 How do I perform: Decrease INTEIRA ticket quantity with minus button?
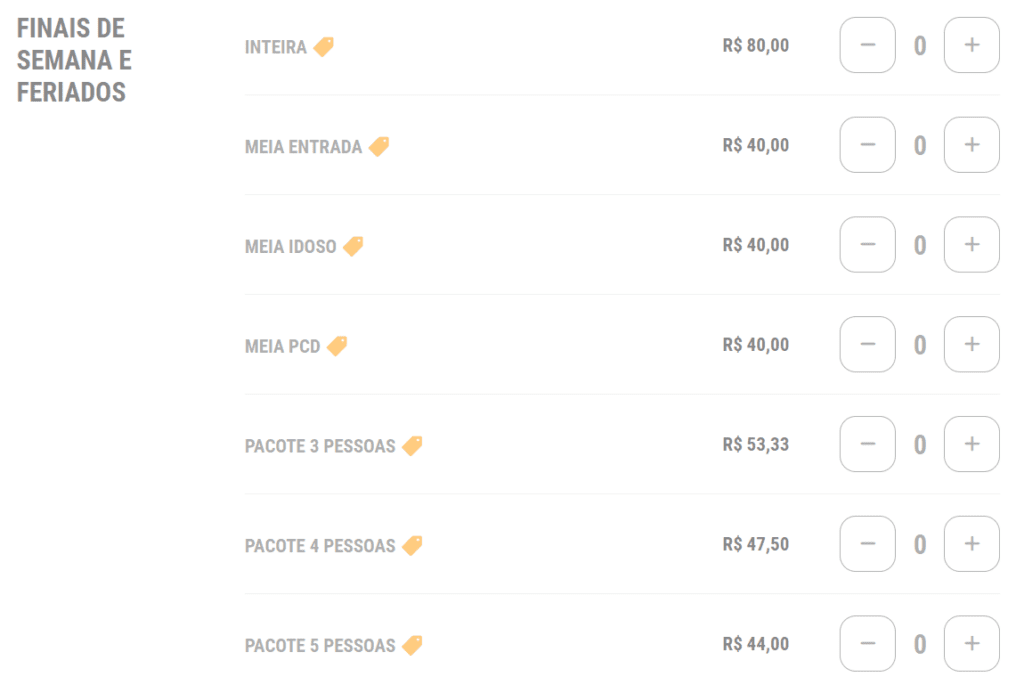[x=867, y=45]
